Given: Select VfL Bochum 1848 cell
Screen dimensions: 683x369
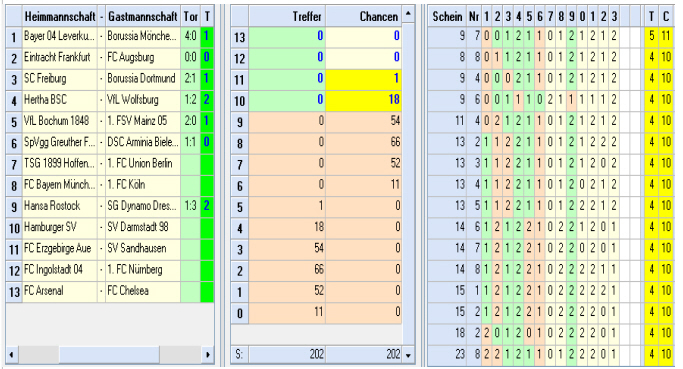Looking at the screenshot, I should (59, 121).
